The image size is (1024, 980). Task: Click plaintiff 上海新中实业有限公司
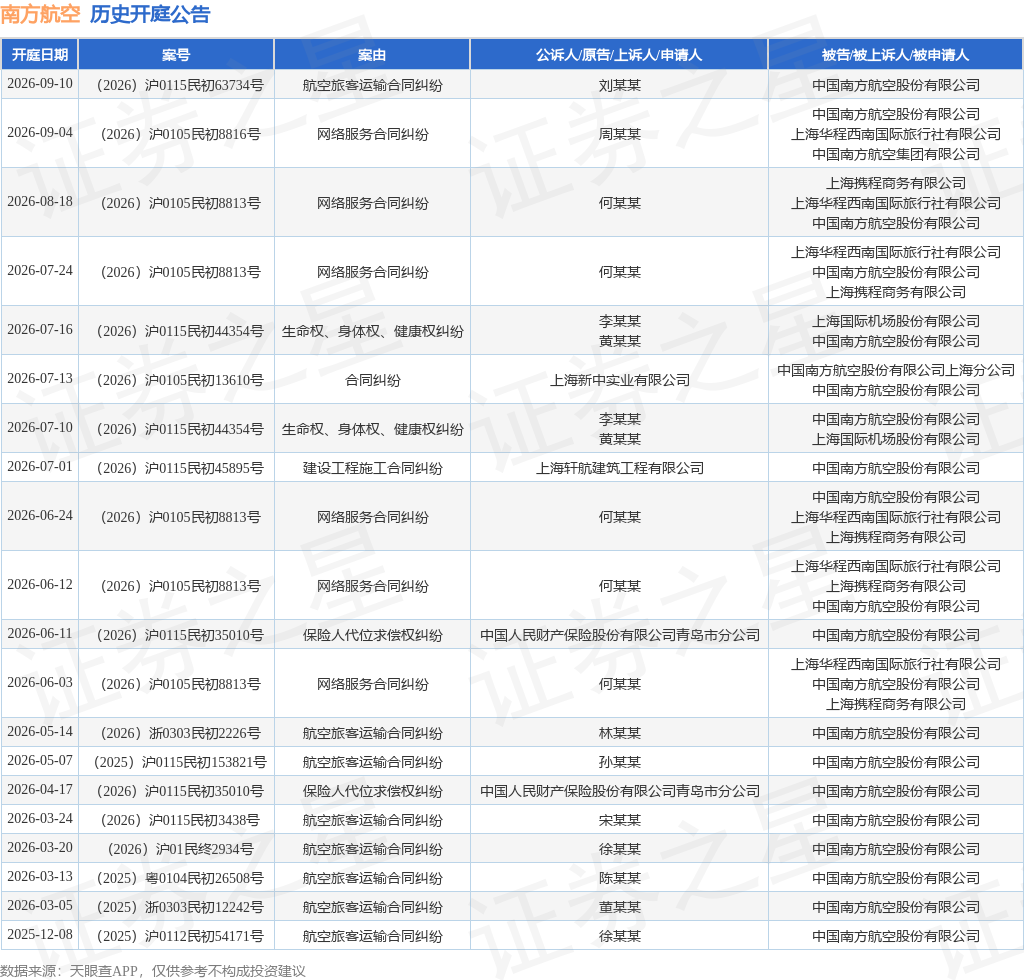point(619,380)
